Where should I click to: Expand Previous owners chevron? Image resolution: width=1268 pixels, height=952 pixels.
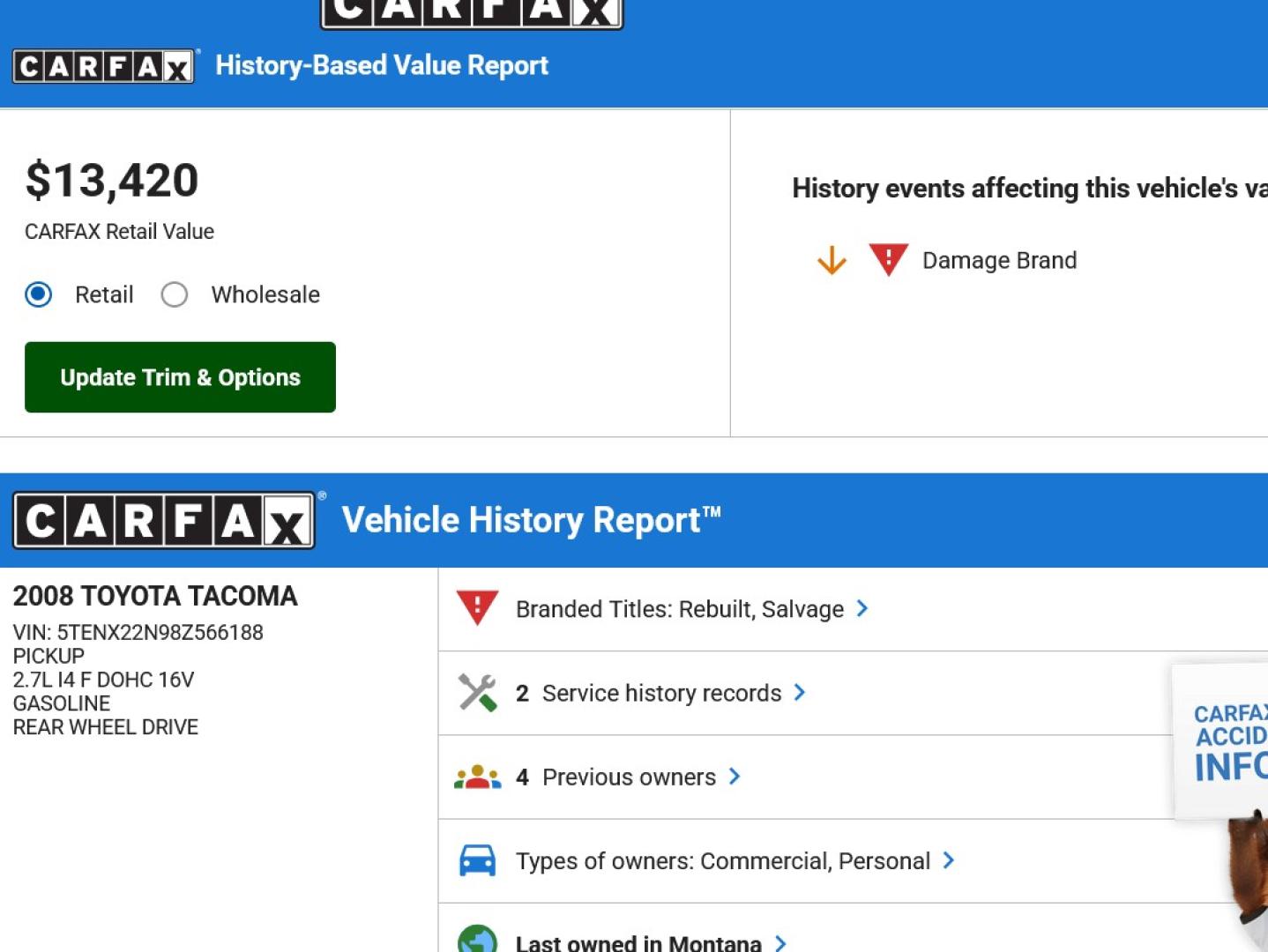pyautogui.click(x=735, y=777)
